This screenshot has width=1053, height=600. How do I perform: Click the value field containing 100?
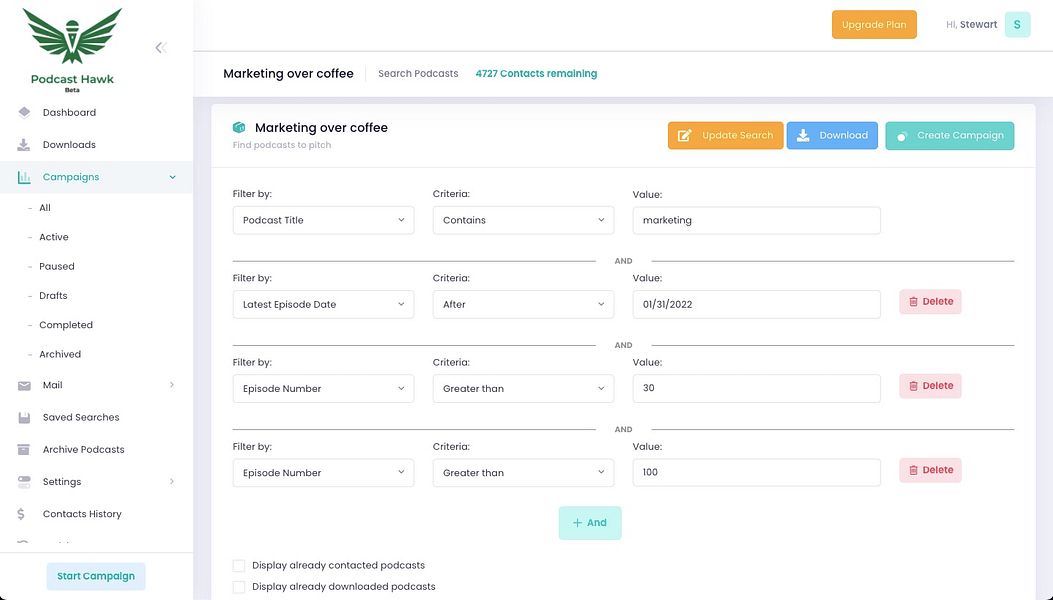coord(756,472)
